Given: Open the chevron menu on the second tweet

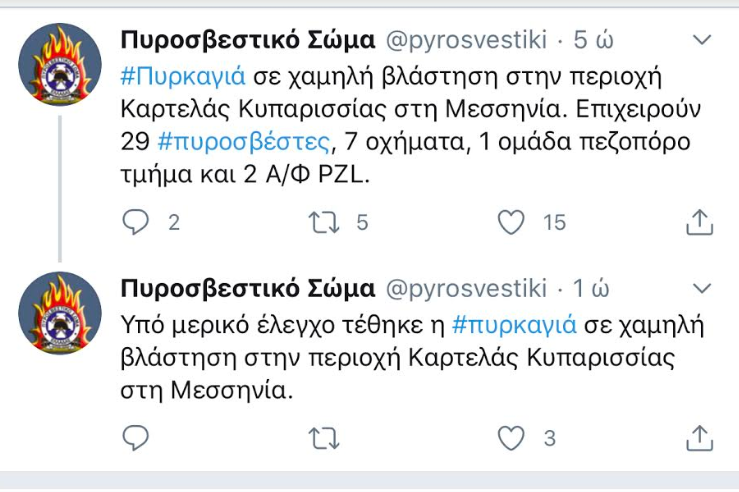Looking at the screenshot, I should [702, 288].
